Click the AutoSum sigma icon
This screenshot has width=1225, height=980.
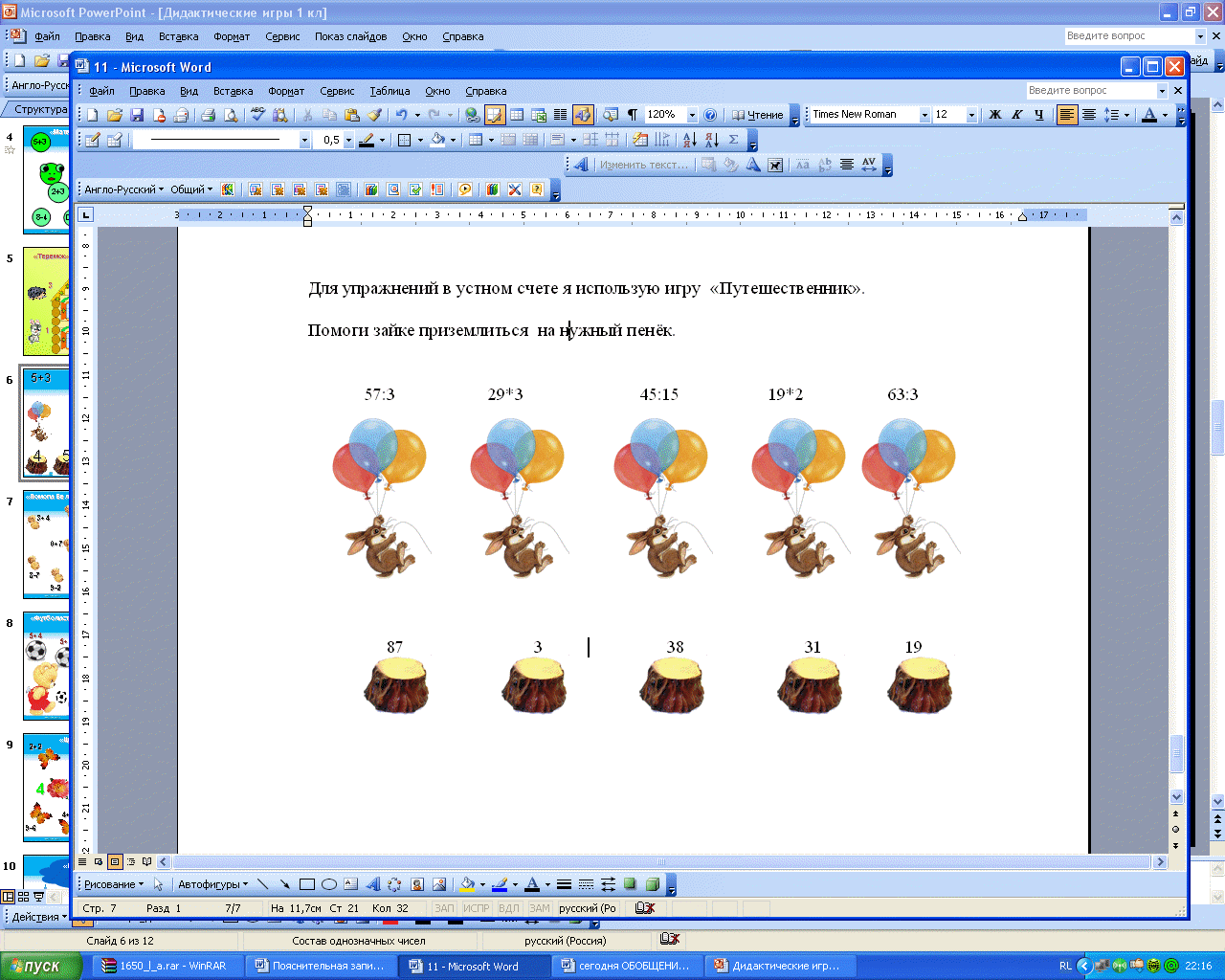click(x=733, y=140)
